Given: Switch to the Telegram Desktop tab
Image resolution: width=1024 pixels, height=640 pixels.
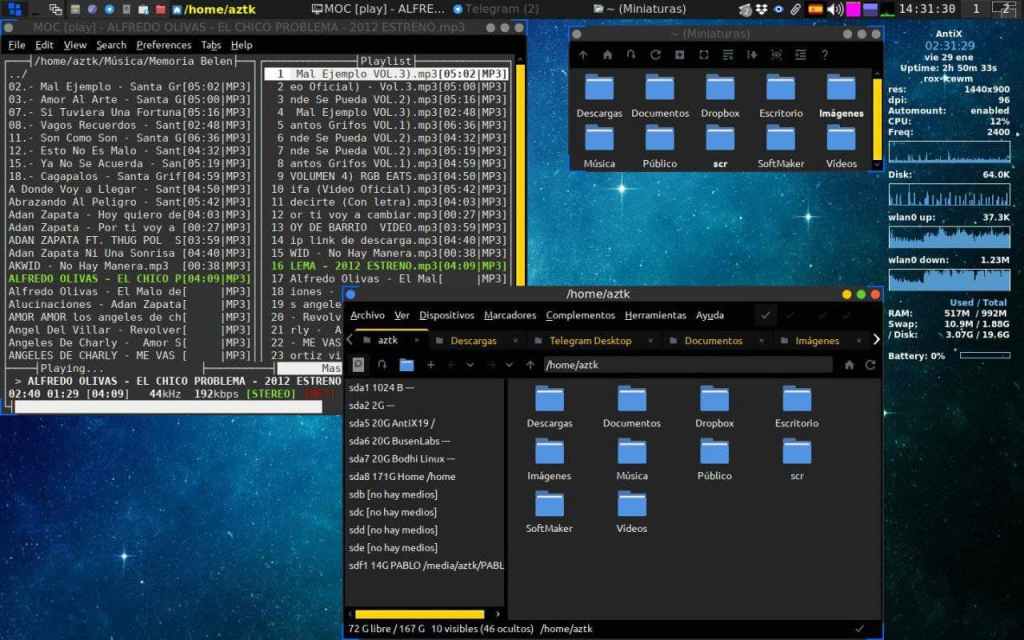Looking at the screenshot, I should coord(590,340).
